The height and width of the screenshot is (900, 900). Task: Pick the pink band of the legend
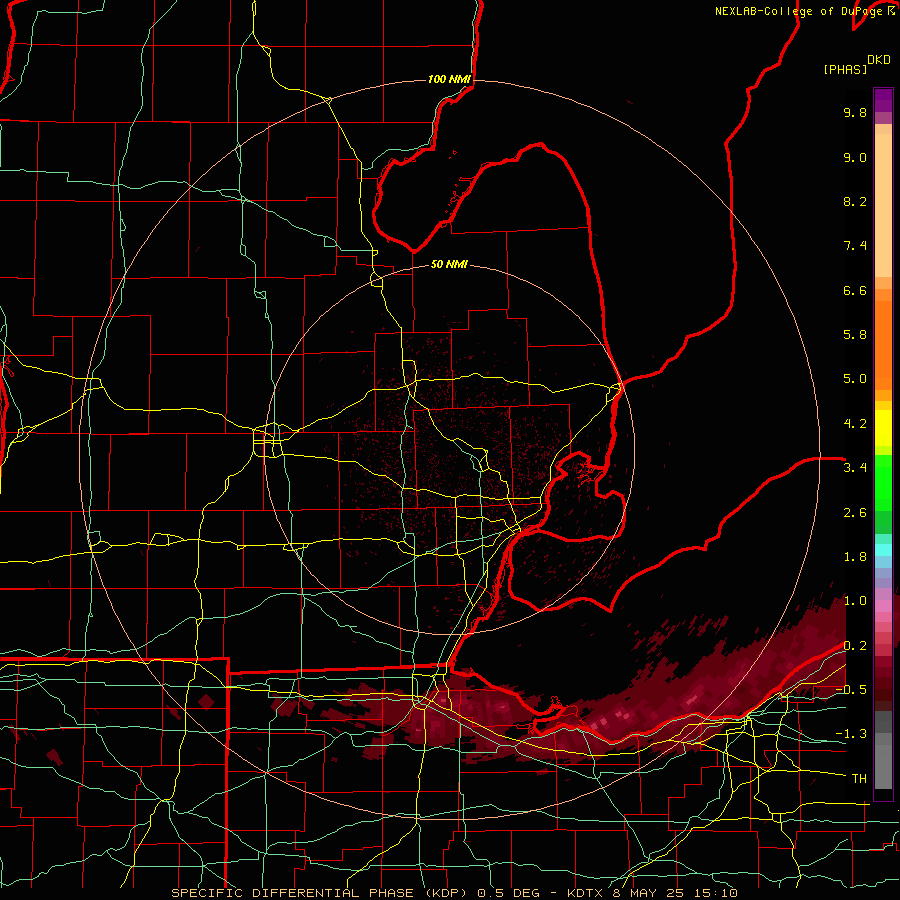883,606
